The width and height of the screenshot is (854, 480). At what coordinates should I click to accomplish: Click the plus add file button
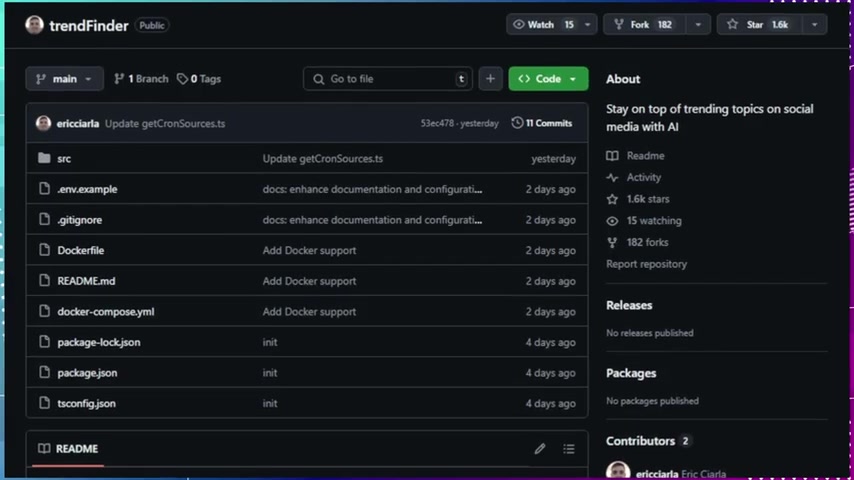pos(490,78)
